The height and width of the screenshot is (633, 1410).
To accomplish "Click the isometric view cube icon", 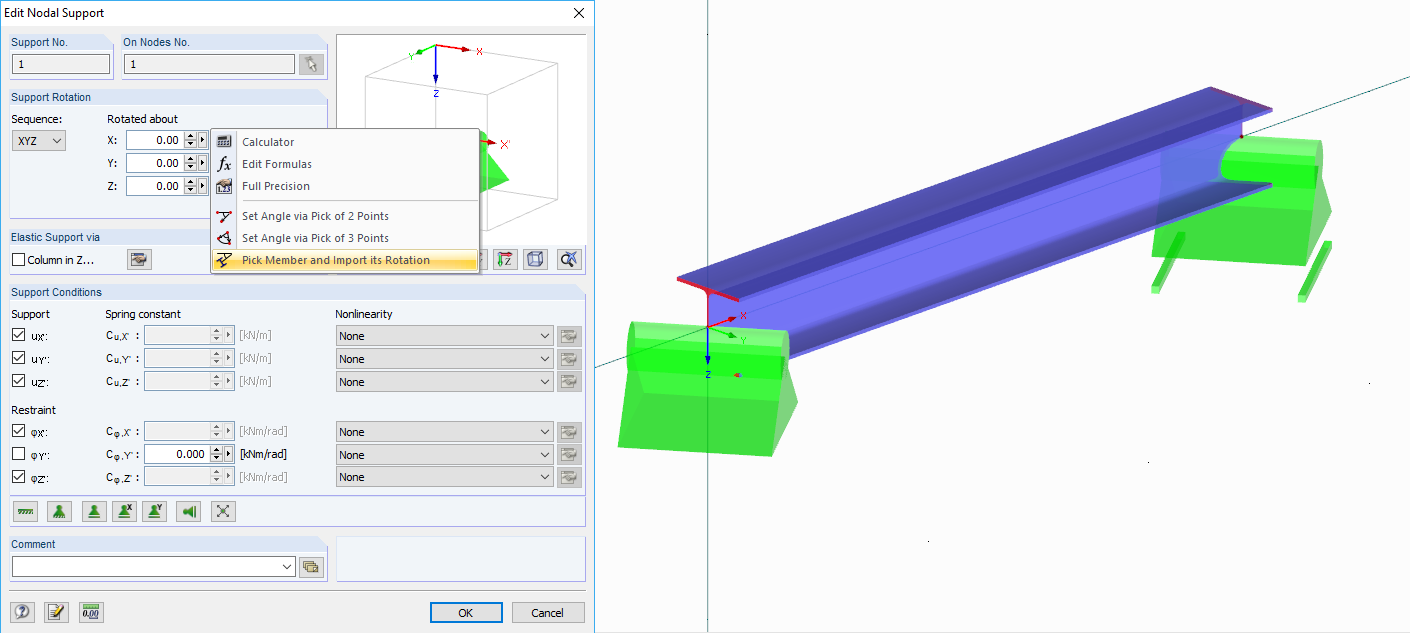I will tap(535, 259).
